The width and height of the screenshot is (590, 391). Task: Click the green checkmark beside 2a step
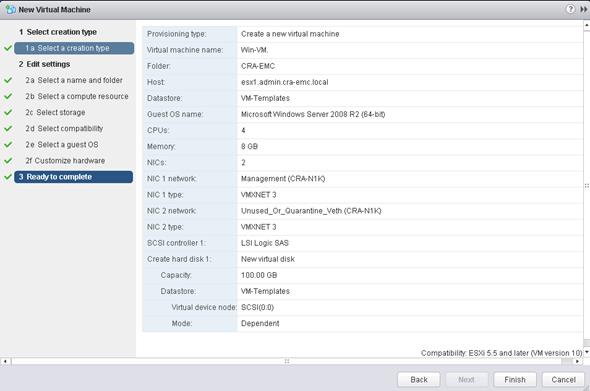(x=8, y=80)
